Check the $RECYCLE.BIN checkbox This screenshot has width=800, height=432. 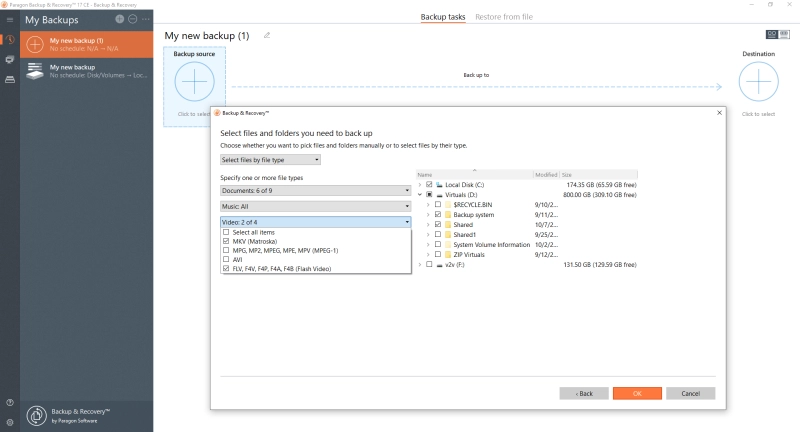tap(438, 205)
